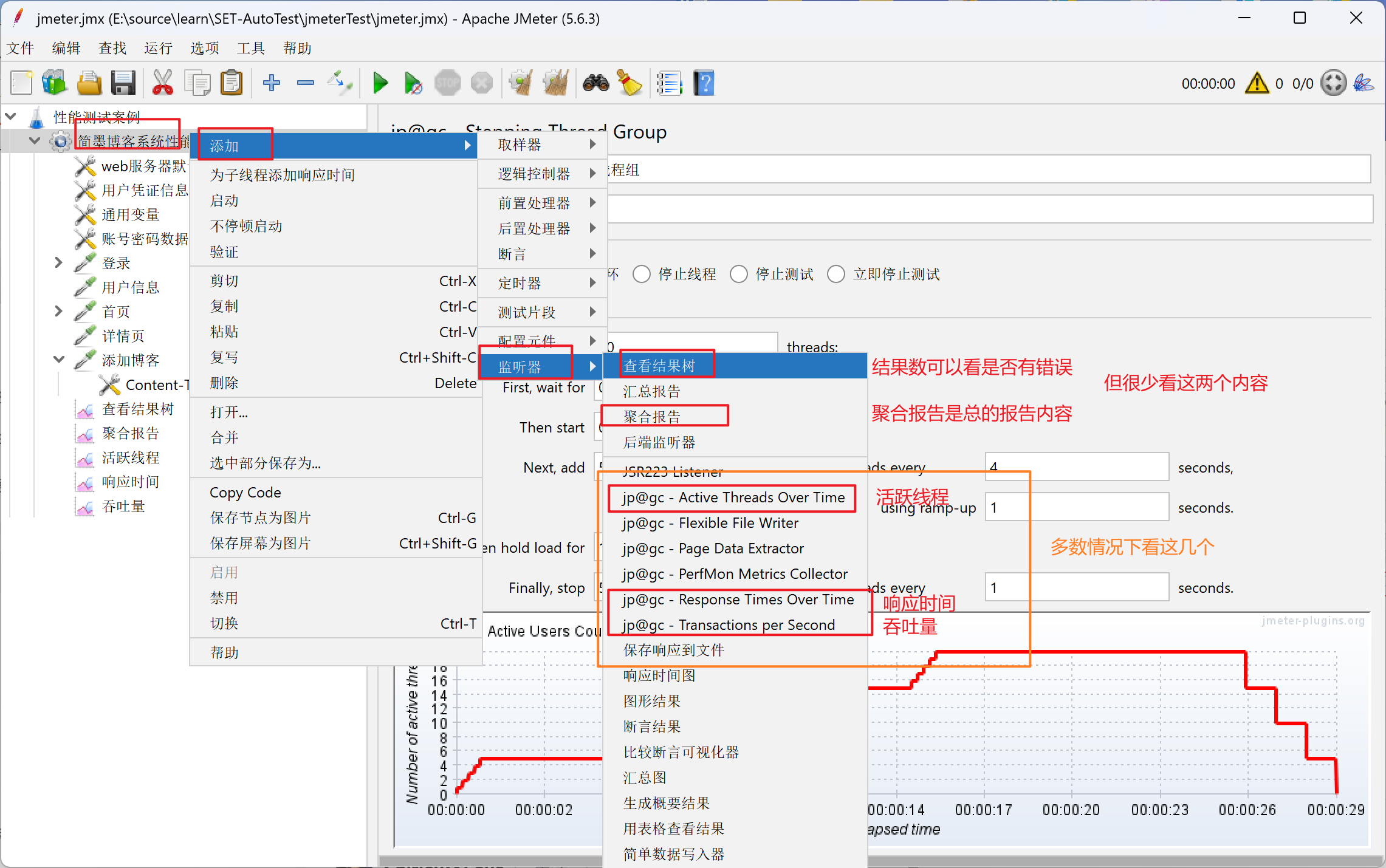1386x868 pixels.
Task: Open the 运行 menu in menu bar
Action: pyautogui.click(x=159, y=48)
